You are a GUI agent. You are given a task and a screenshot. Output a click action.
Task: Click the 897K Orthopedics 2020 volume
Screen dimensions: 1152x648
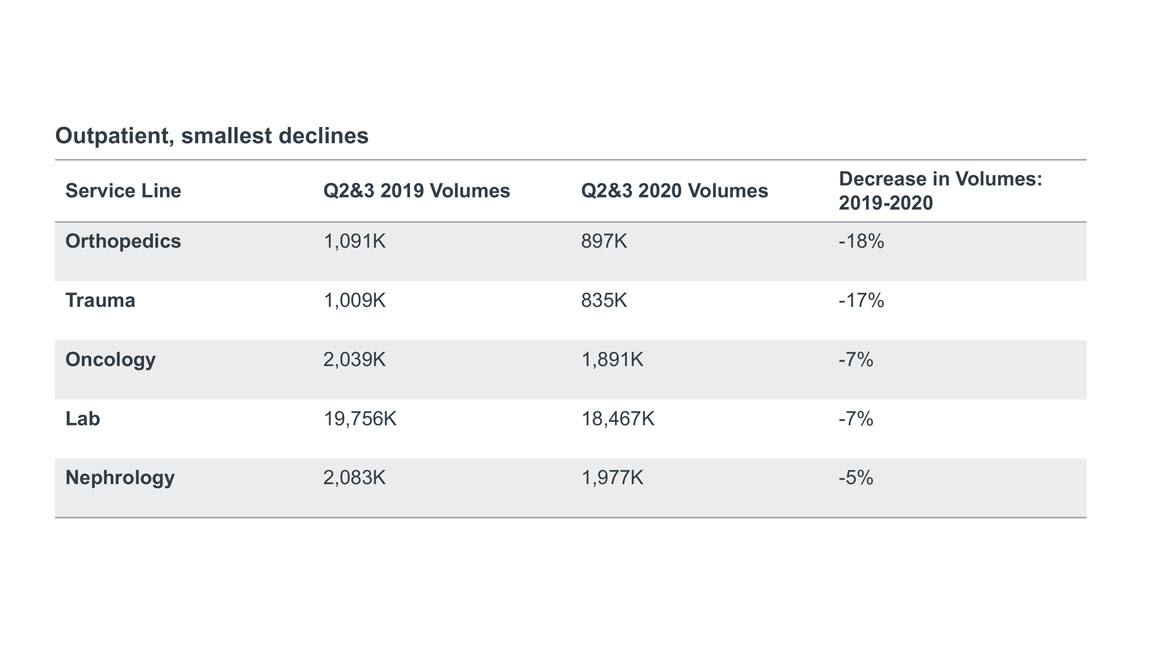604,241
